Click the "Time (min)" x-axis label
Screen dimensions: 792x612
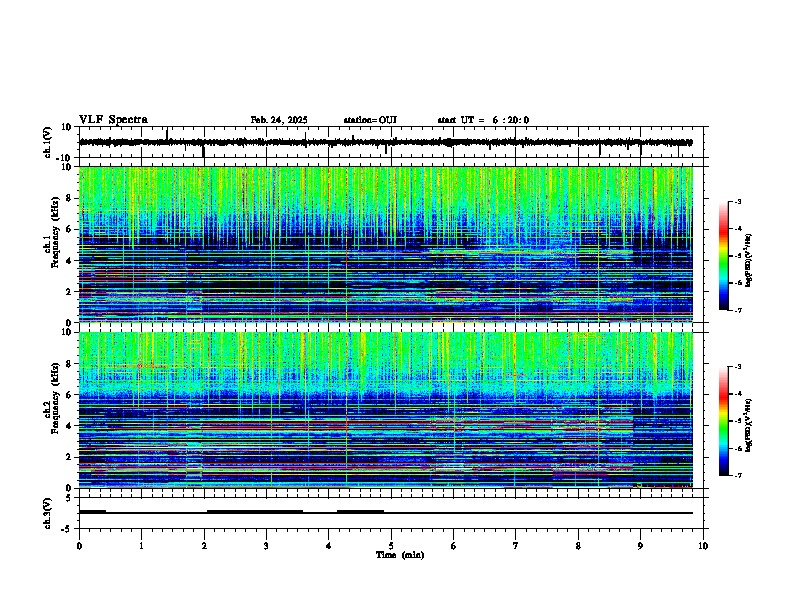pos(400,555)
